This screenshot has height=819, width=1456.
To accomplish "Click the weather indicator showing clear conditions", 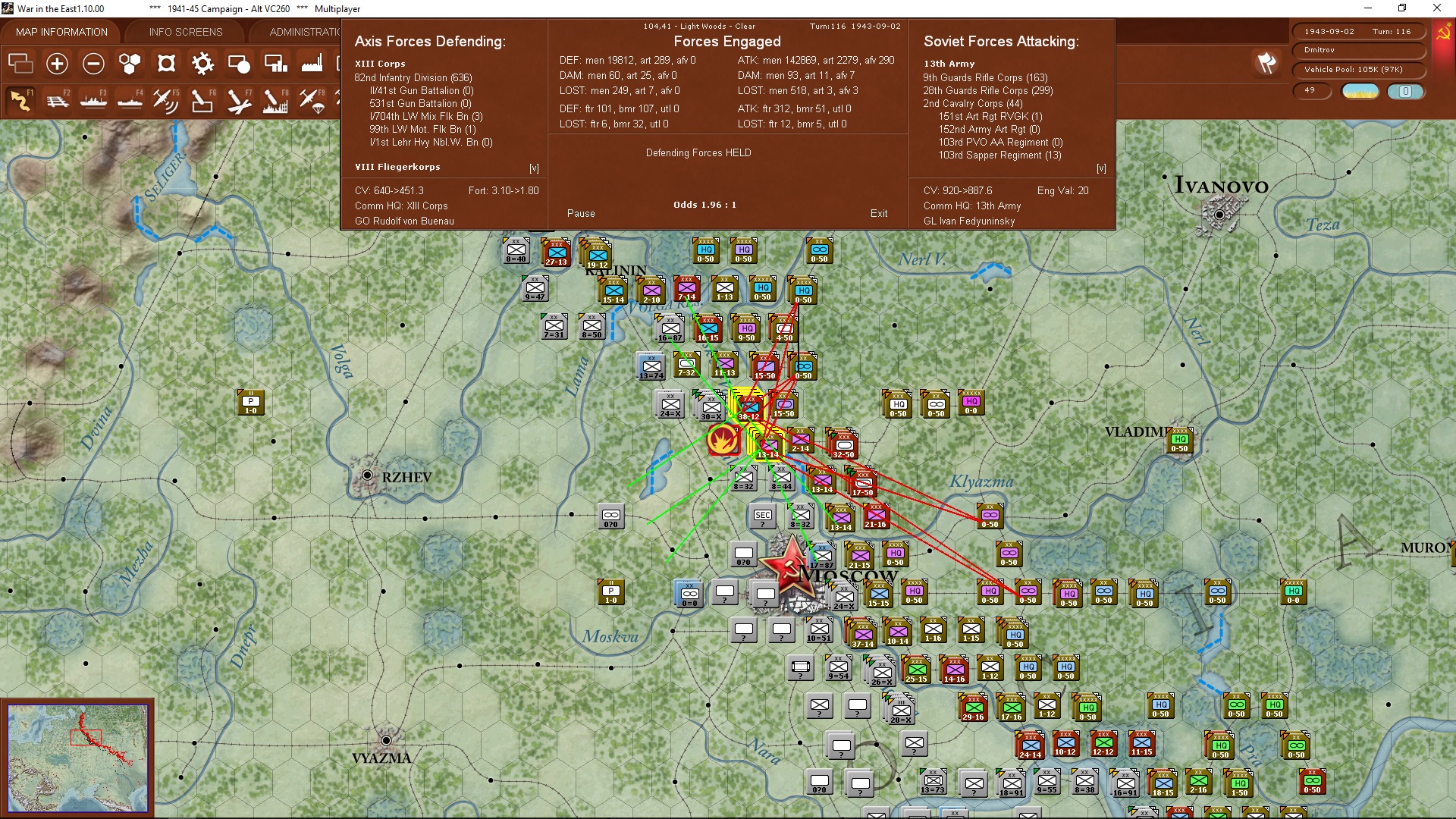I will click(x=1360, y=90).
